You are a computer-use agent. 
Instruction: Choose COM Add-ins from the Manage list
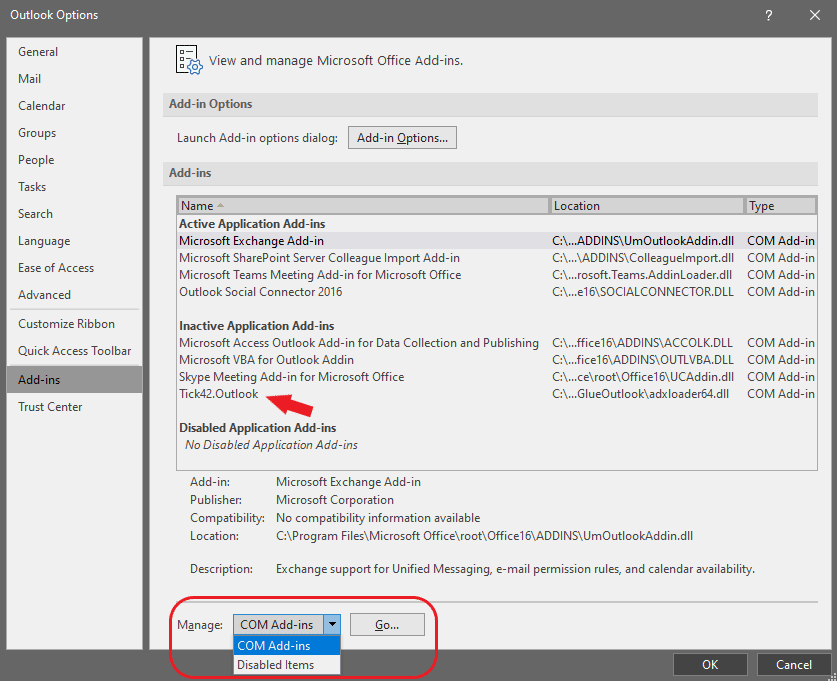[x=287, y=646]
